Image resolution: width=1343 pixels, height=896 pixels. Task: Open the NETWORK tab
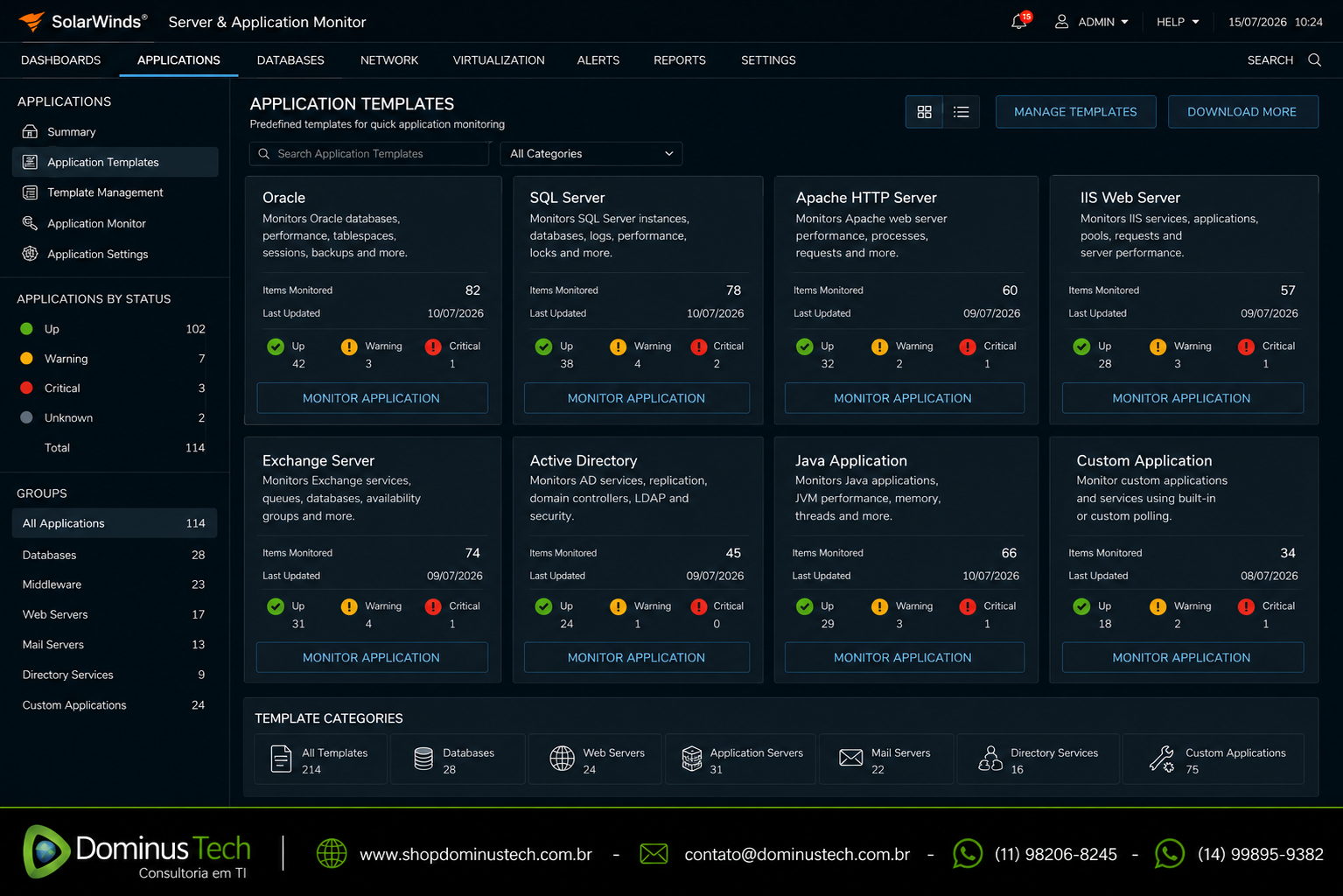pos(389,59)
